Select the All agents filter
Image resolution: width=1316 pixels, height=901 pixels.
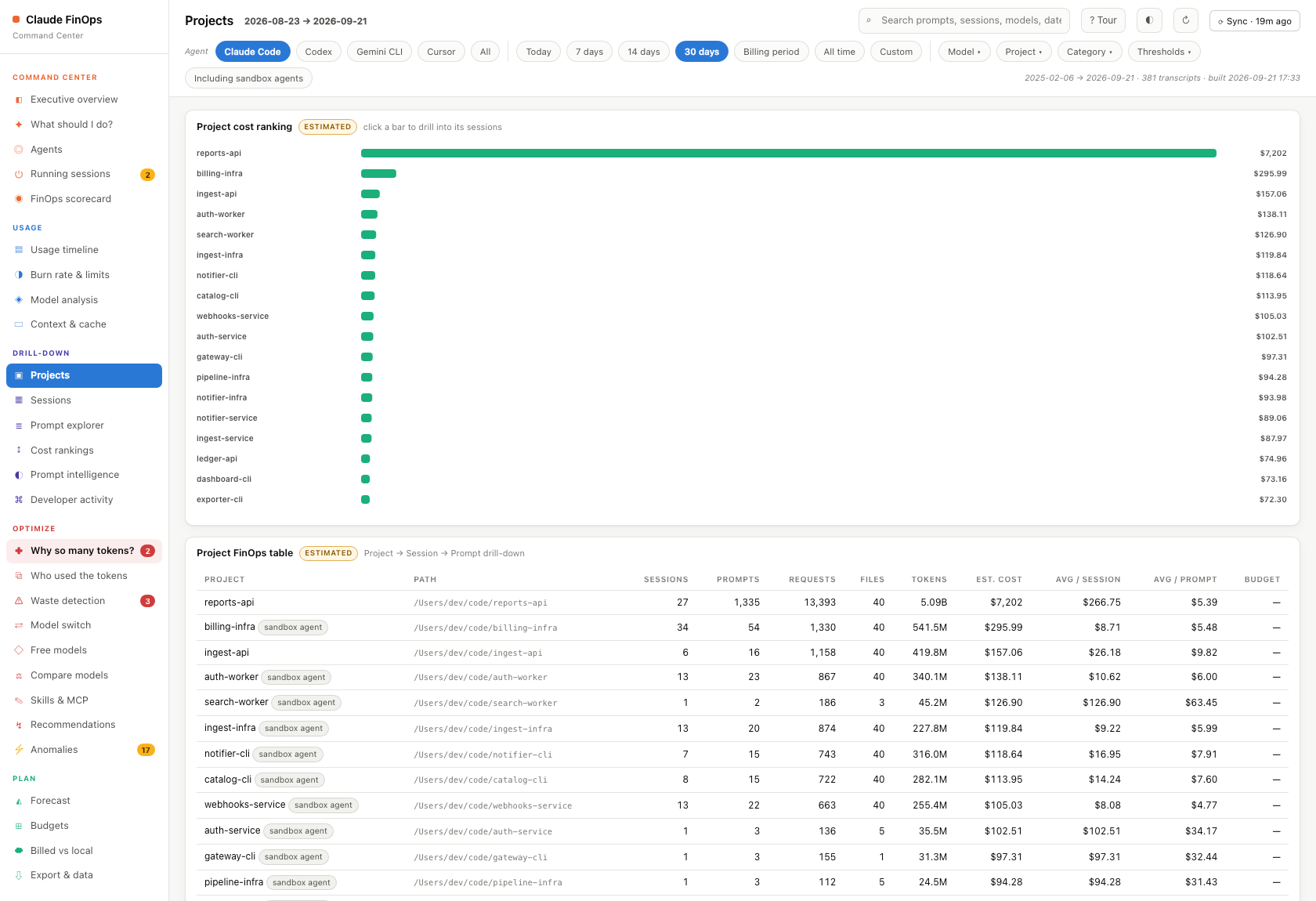[x=486, y=52]
